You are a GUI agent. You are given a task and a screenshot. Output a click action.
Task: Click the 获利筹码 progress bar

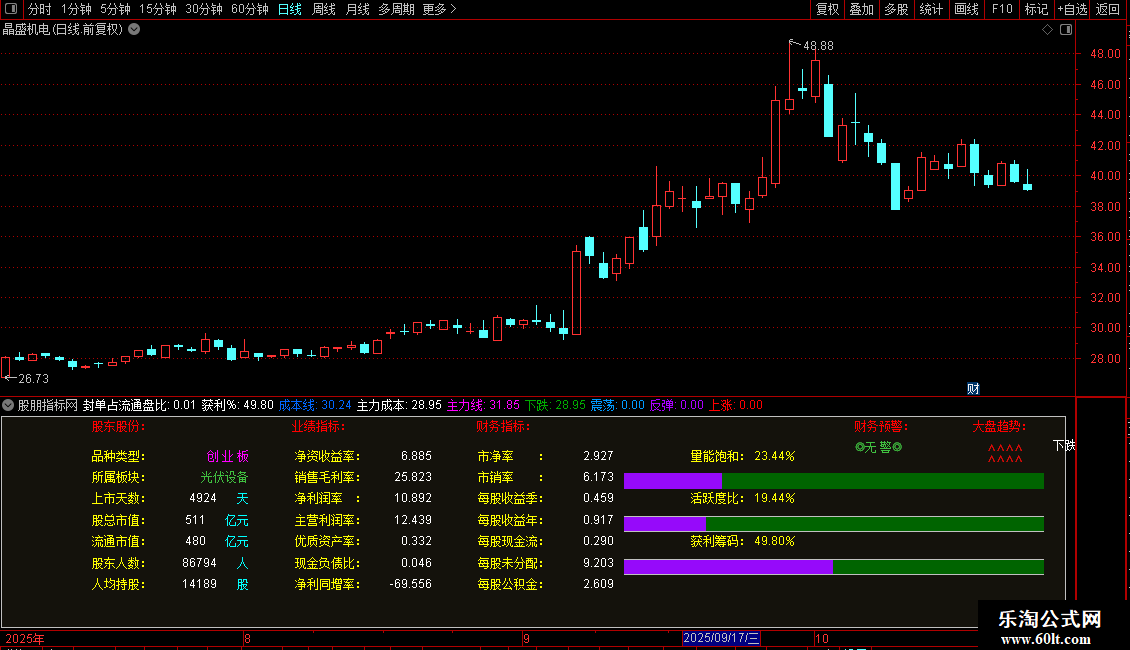coord(834,567)
